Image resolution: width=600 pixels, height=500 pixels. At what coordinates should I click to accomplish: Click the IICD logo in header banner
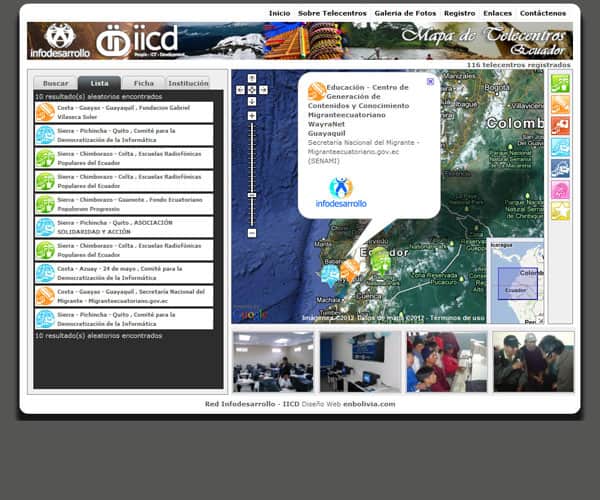tap(137, 41)
